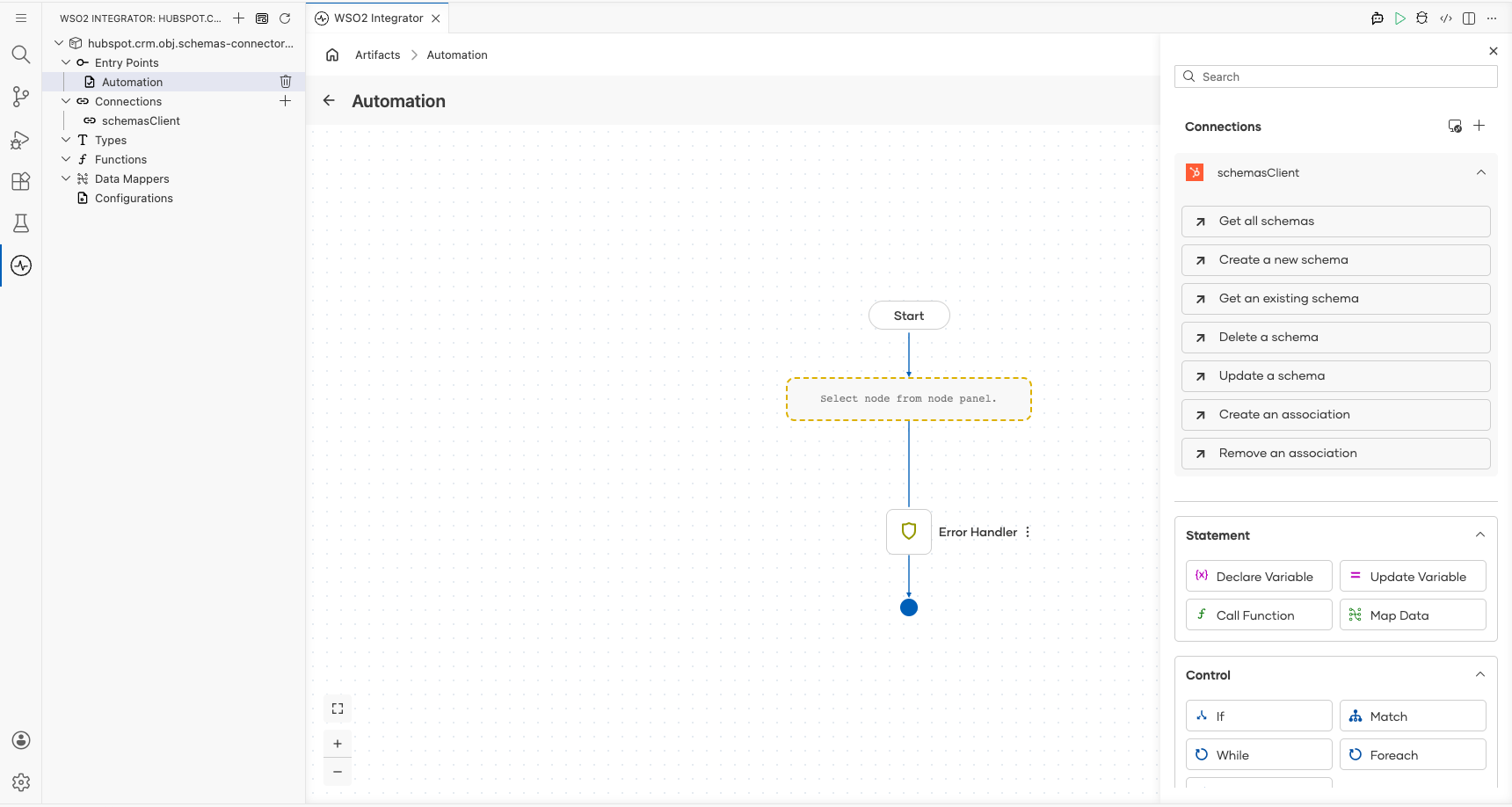Image resolution: width=1512 pixels, height=807 pixels.
Task: Click the node panel Search field
Action: tap(1336, 76)
